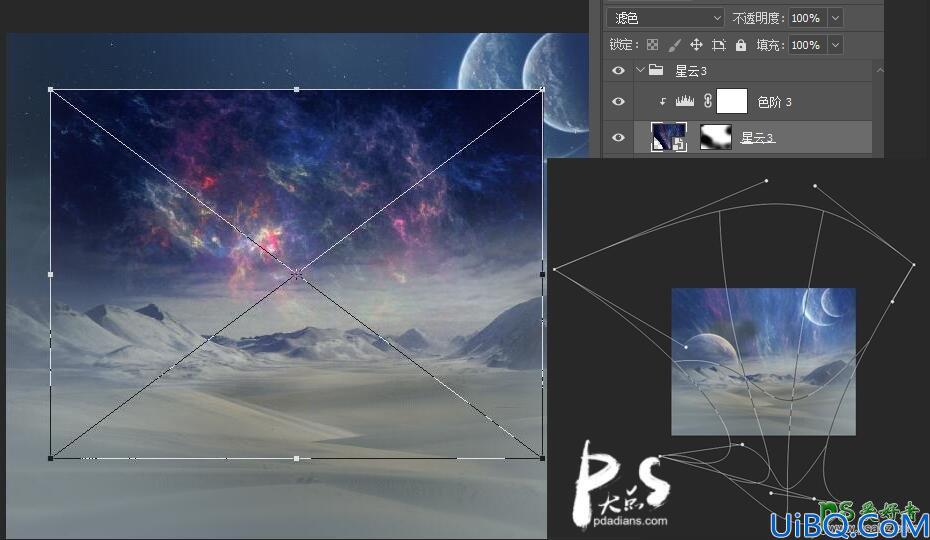Grab the bottom-right transform corner handle
The height and width of the screenshot is (540, 930).
(542, 458)
